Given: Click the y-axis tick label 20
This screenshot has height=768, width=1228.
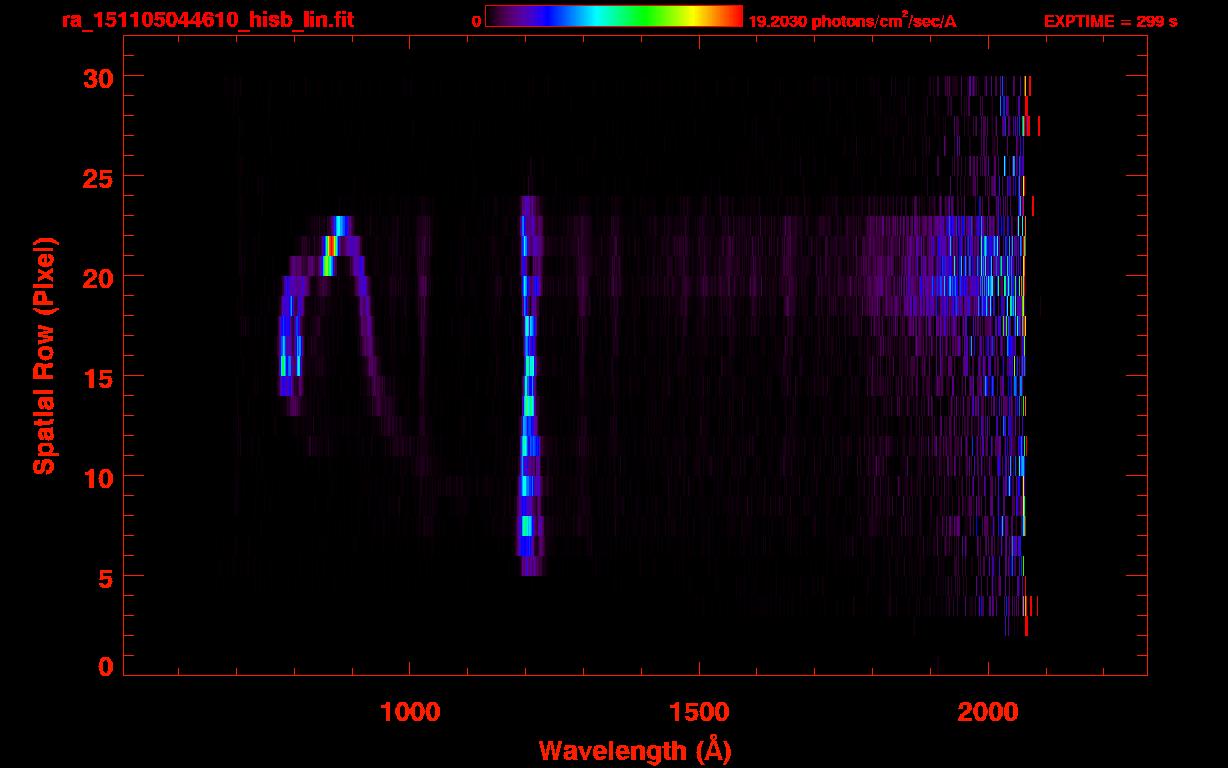Looking at the screenshot, I should pyautogui.click(x=96, y=277).
